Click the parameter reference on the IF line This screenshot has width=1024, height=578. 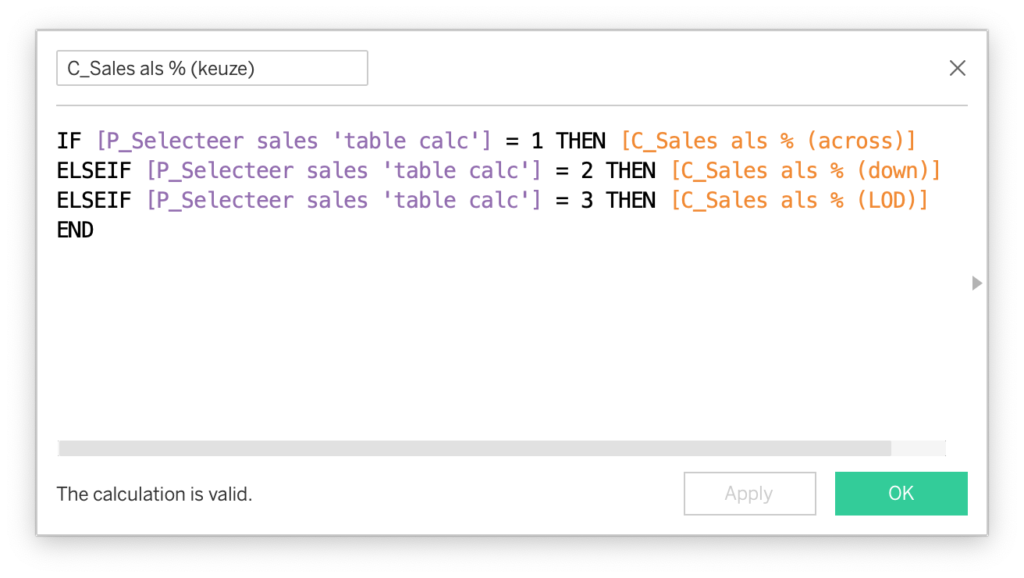click(x=295, y=140)
